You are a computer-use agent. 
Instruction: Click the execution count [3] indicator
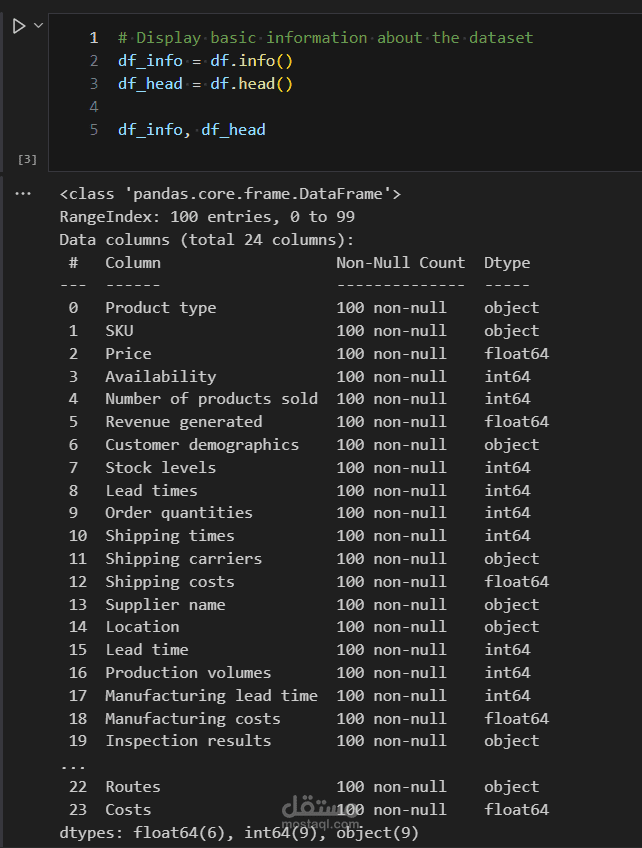tap(27, 159)
